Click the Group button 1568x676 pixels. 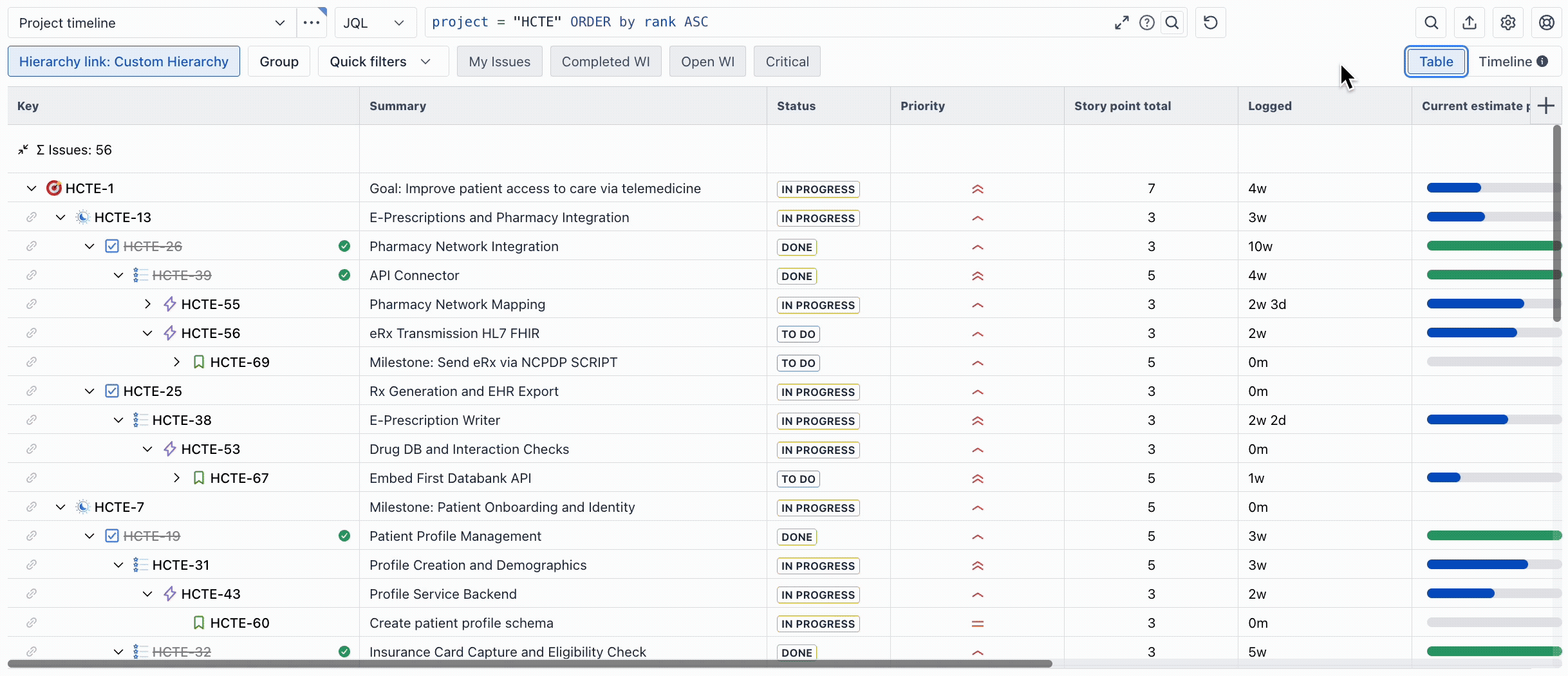279,61
